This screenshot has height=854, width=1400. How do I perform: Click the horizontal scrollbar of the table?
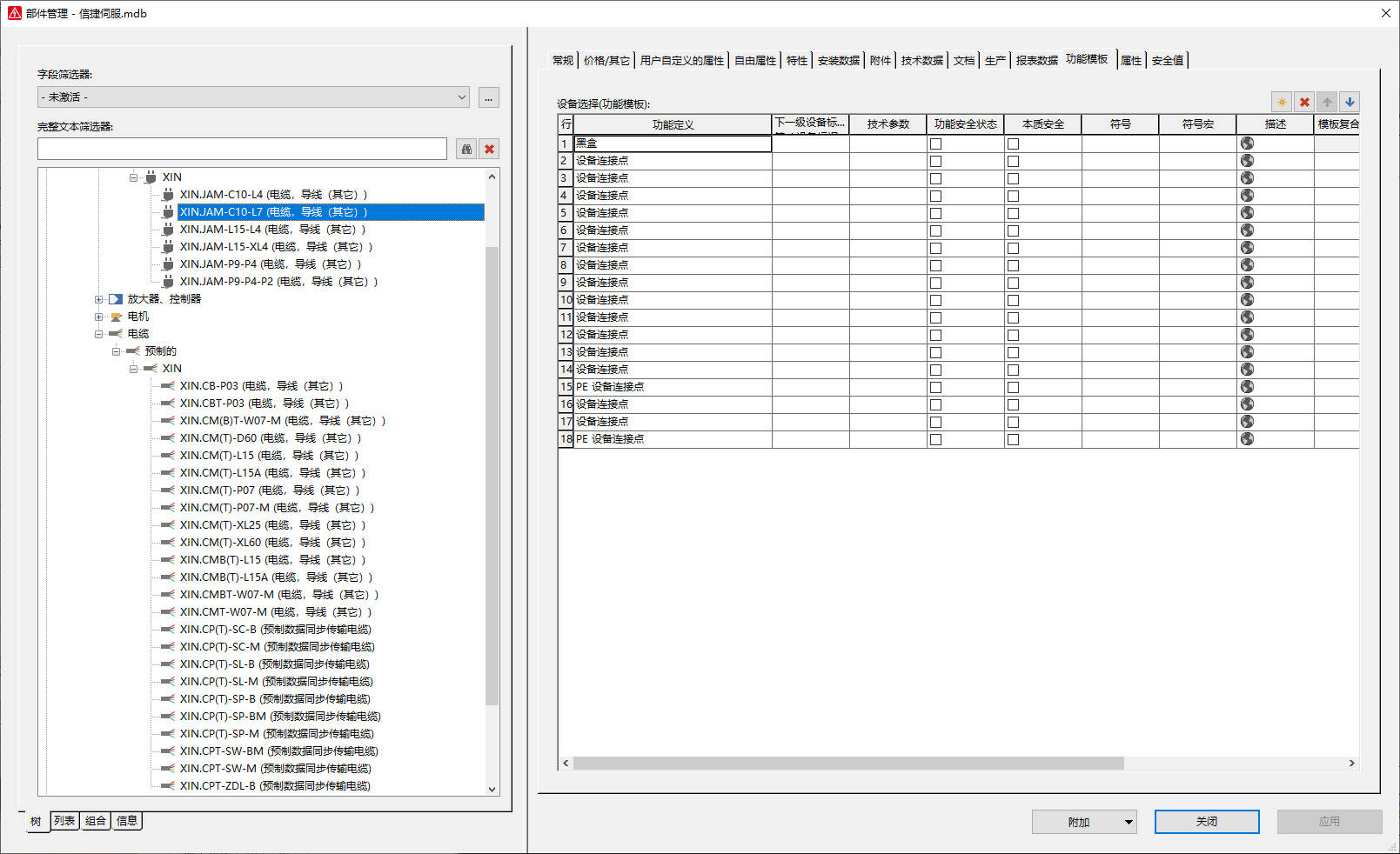[848, 763]
